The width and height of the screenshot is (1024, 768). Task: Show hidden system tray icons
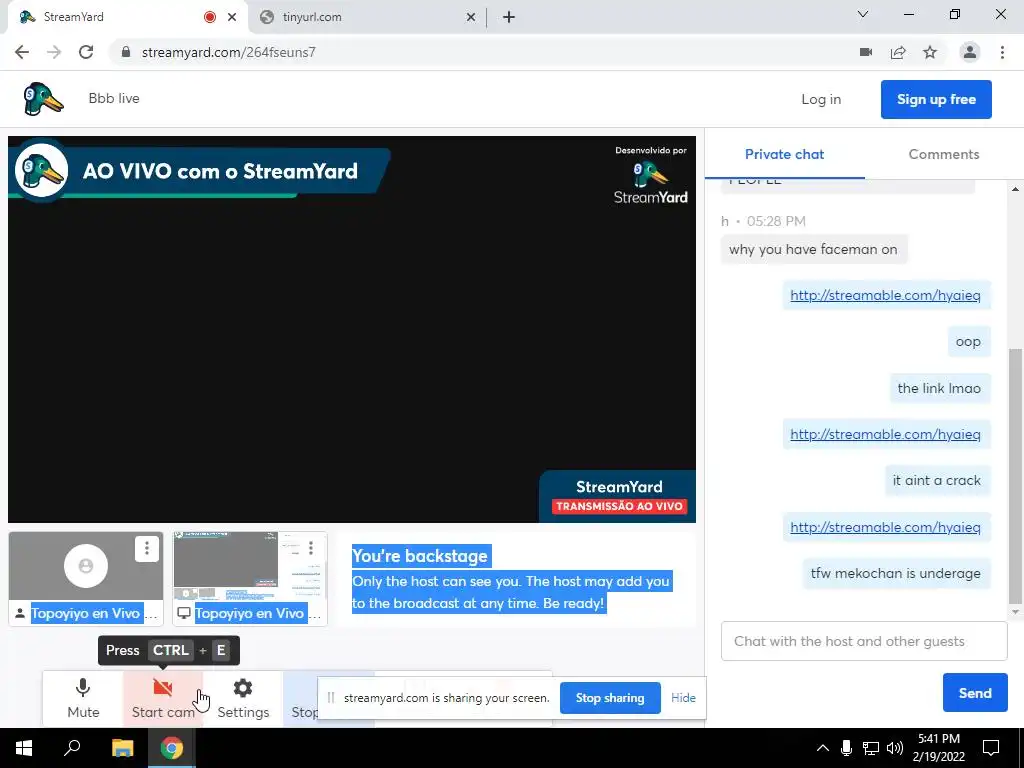(823, 748)
